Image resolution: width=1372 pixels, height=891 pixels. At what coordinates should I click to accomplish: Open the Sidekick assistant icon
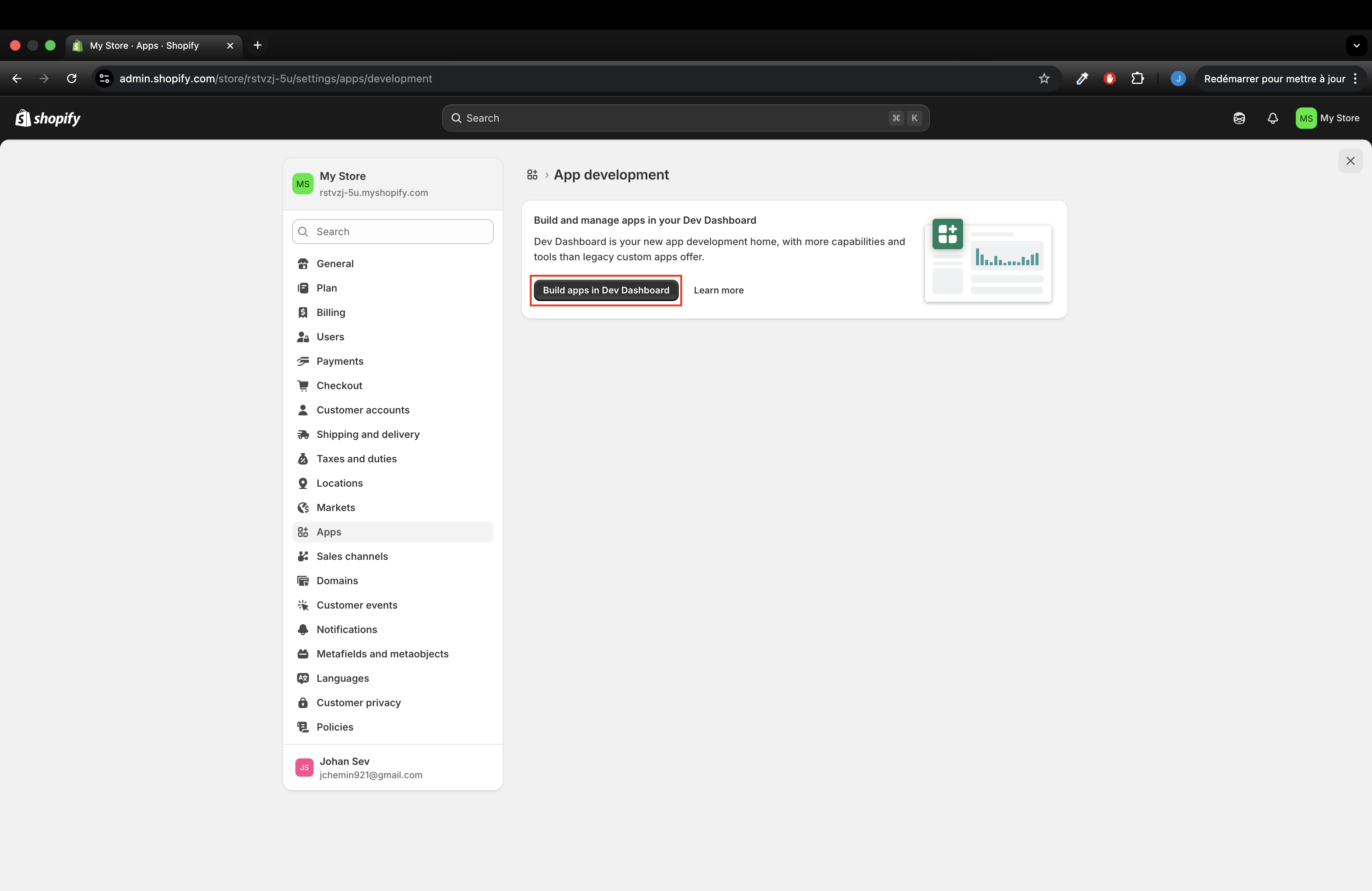(1239, 118)
